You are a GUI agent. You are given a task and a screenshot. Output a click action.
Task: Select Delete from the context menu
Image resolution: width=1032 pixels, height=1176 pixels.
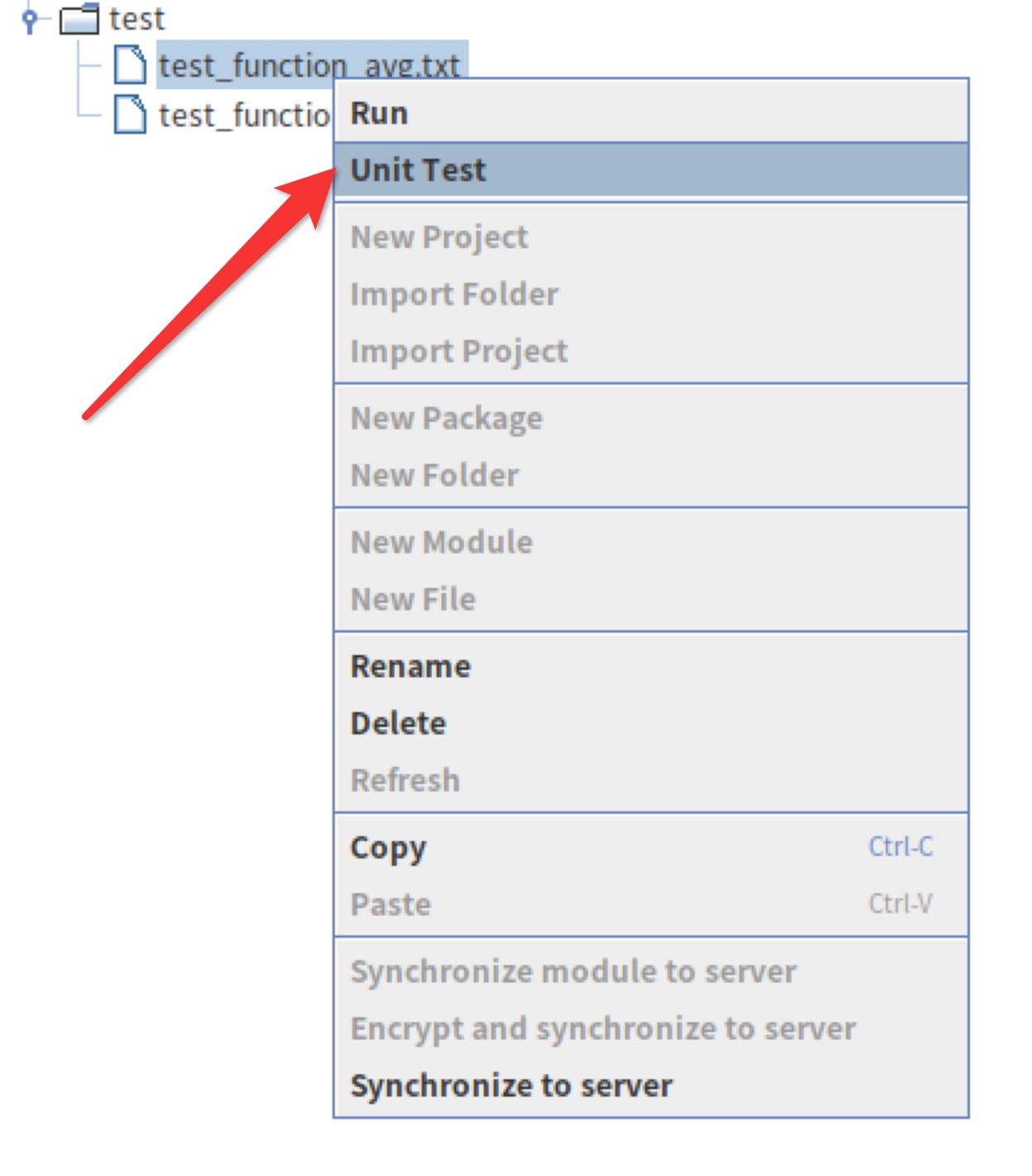pos(398,724)
